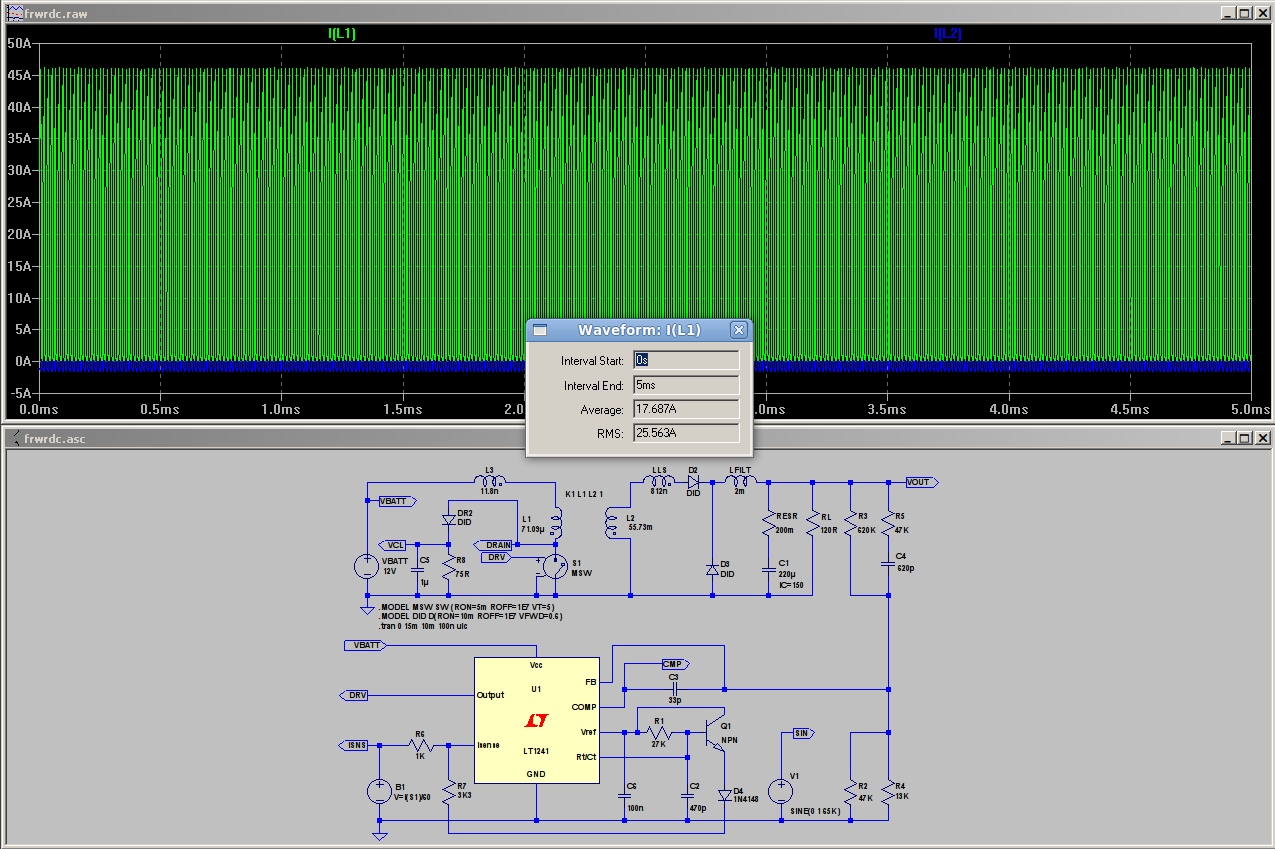The image size is (1275, 849).
Task: Select the S1 MSW switch symbol
Action: coord(554,566)
